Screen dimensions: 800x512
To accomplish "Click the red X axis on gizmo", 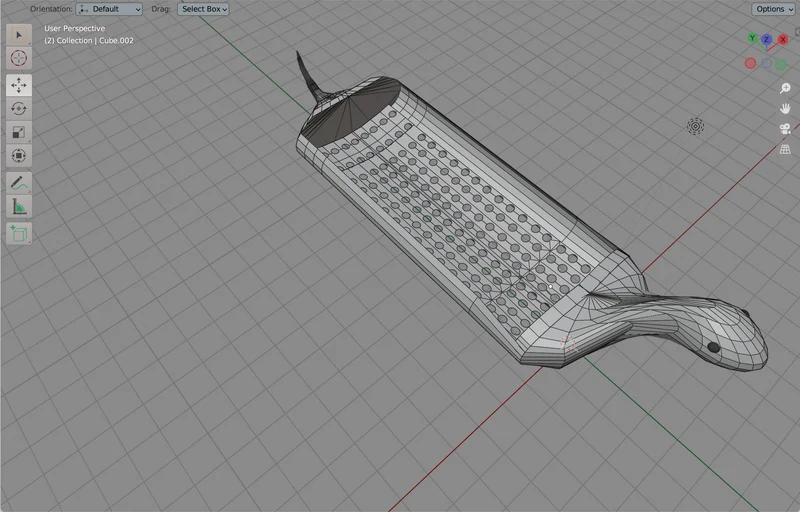I will [x=783, y=39].
